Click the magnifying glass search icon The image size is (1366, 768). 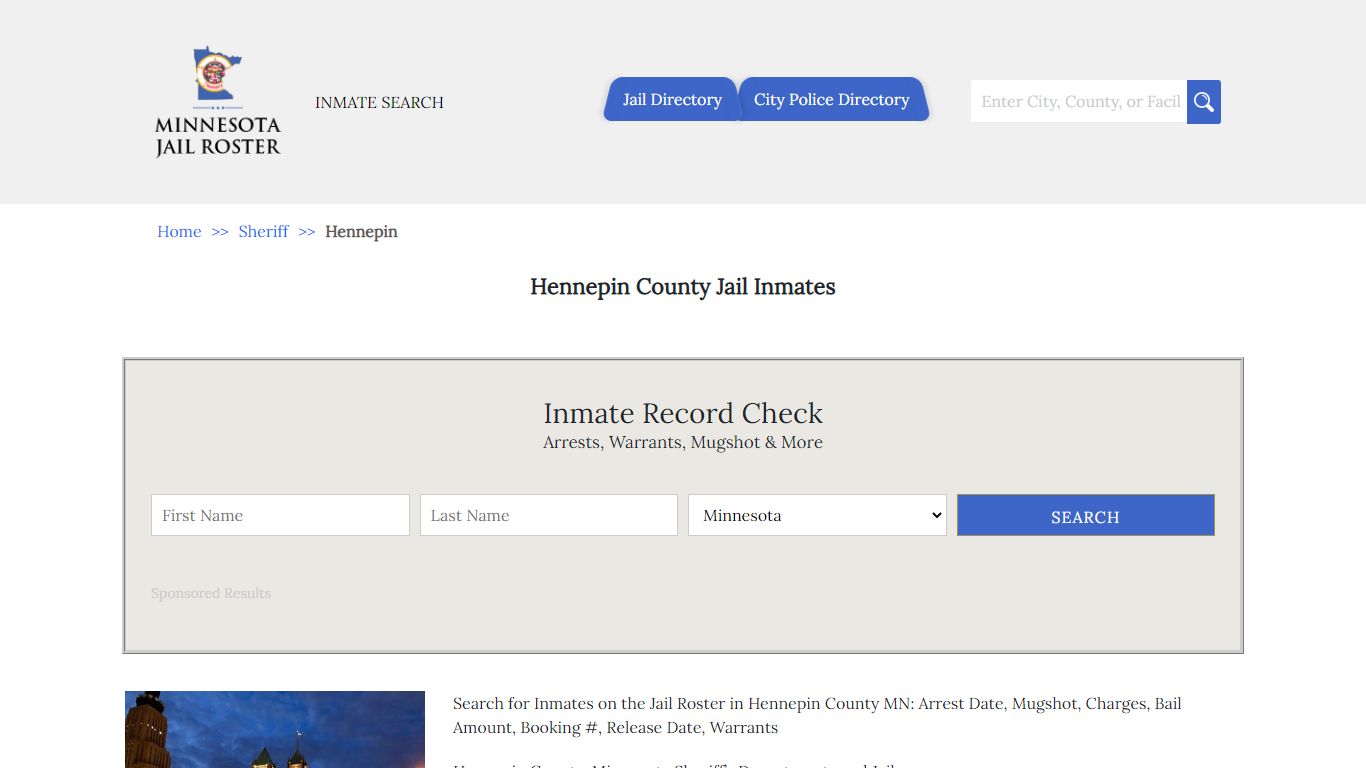(1203, 102)
